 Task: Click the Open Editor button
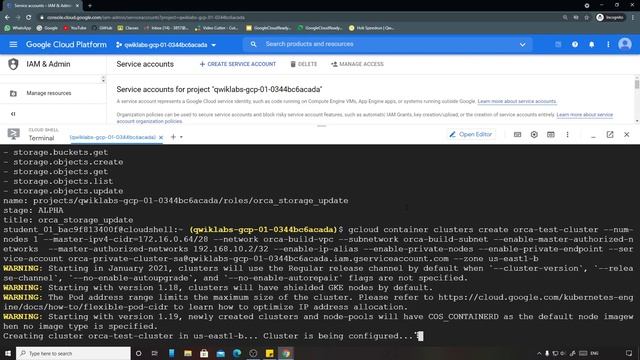coord(471,134)
